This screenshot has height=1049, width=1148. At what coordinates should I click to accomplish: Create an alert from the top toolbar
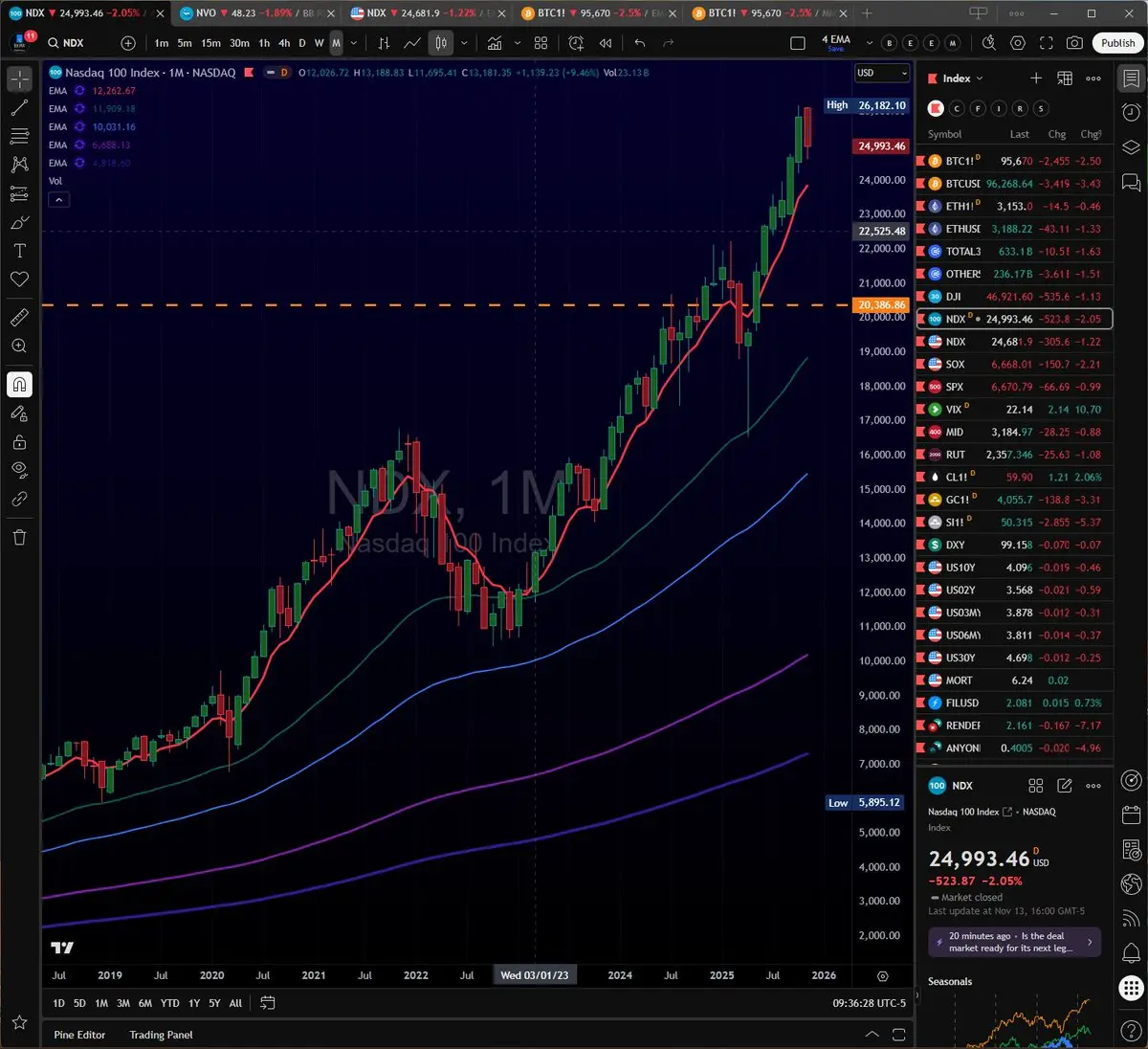pos(576,43)
